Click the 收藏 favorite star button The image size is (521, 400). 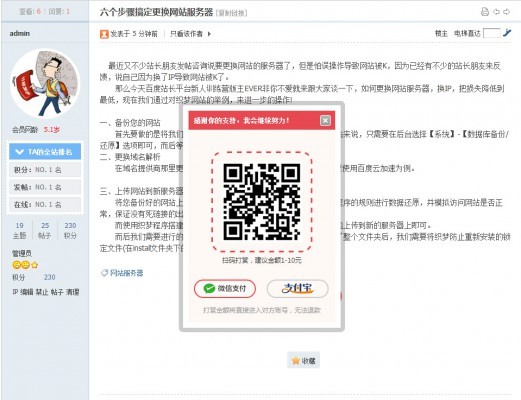pos(303,360)
